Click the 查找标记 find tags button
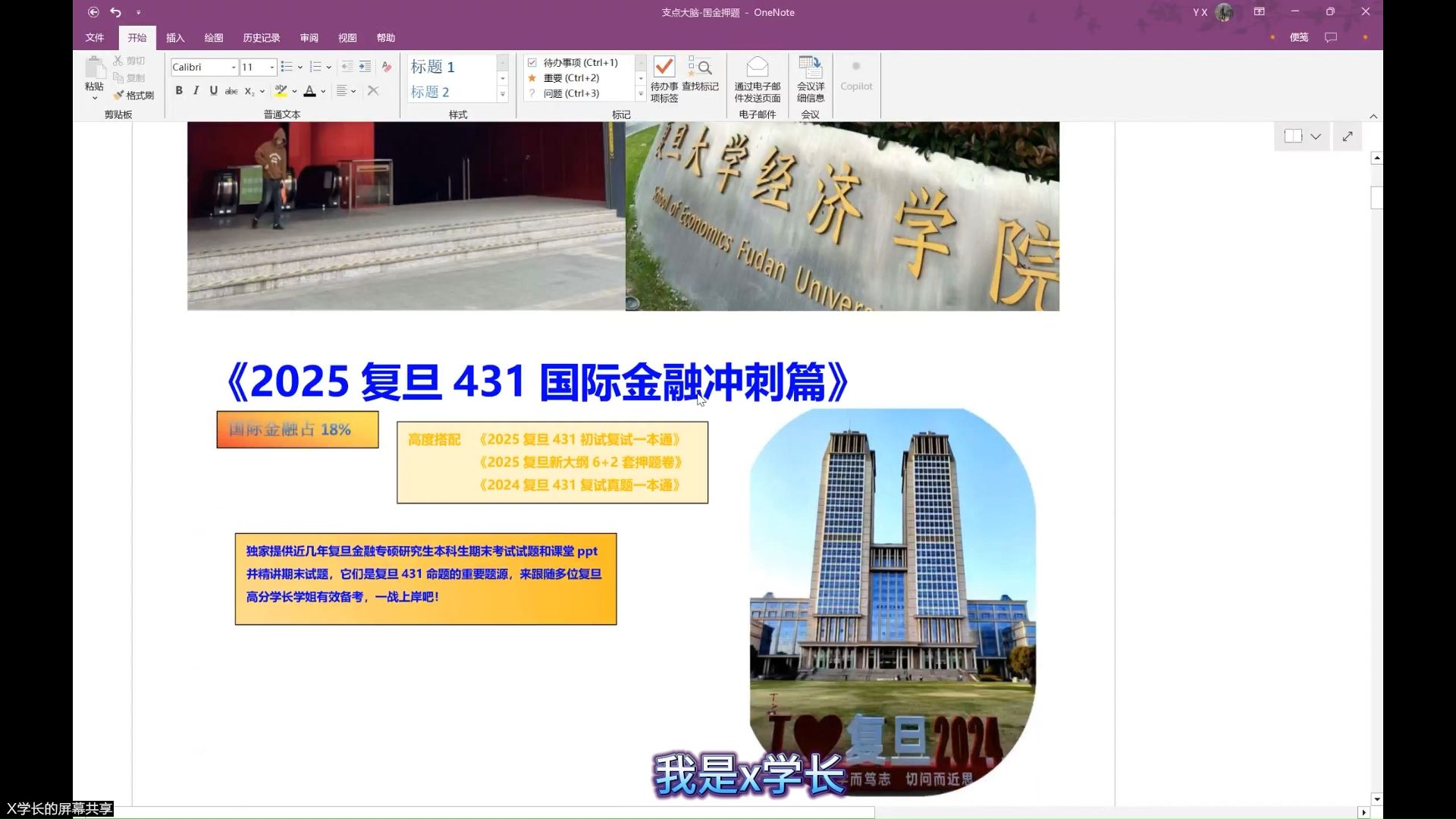The height and width of the screenshot is (819, 1456). point(700,74)
